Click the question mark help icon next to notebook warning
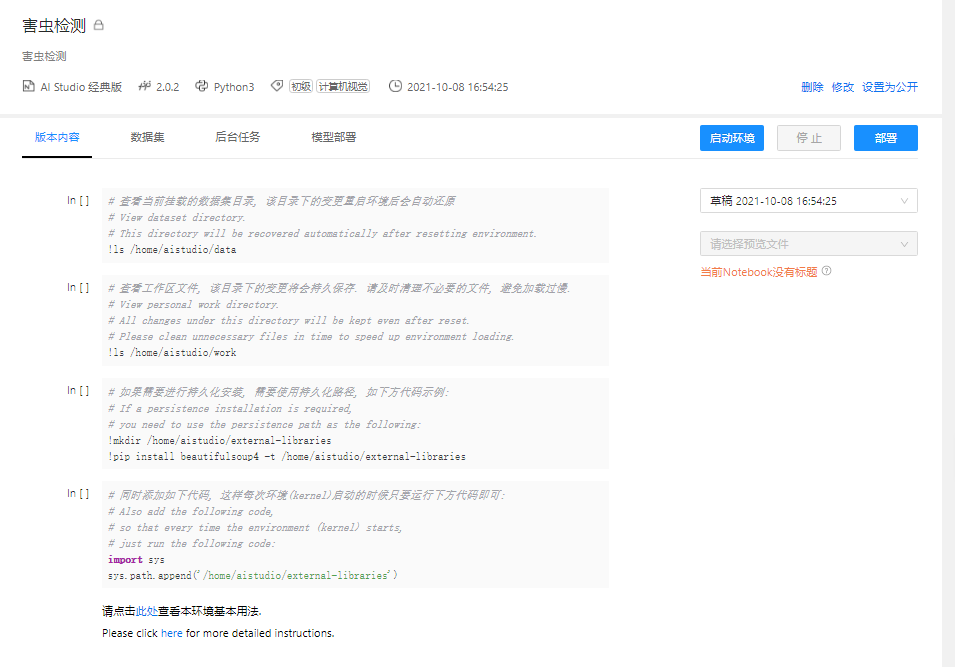The height and width of the screenshot is (667, 955). pyautogui.click(x=826, y=271)
